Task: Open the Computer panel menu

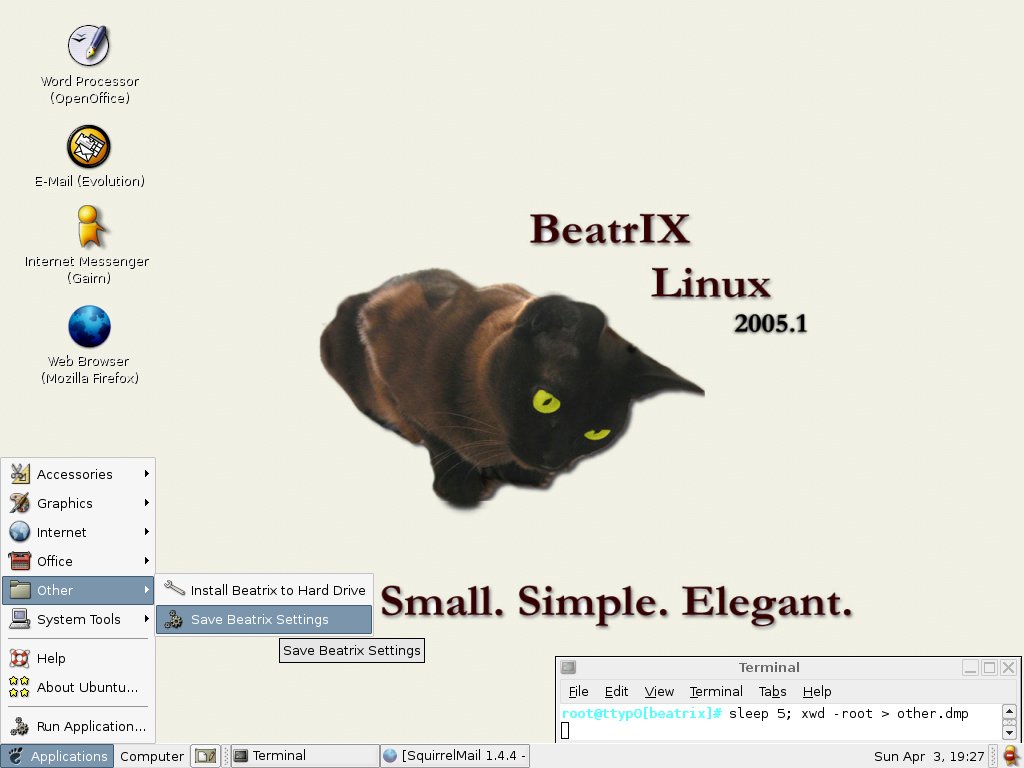Action: (152, 756)
